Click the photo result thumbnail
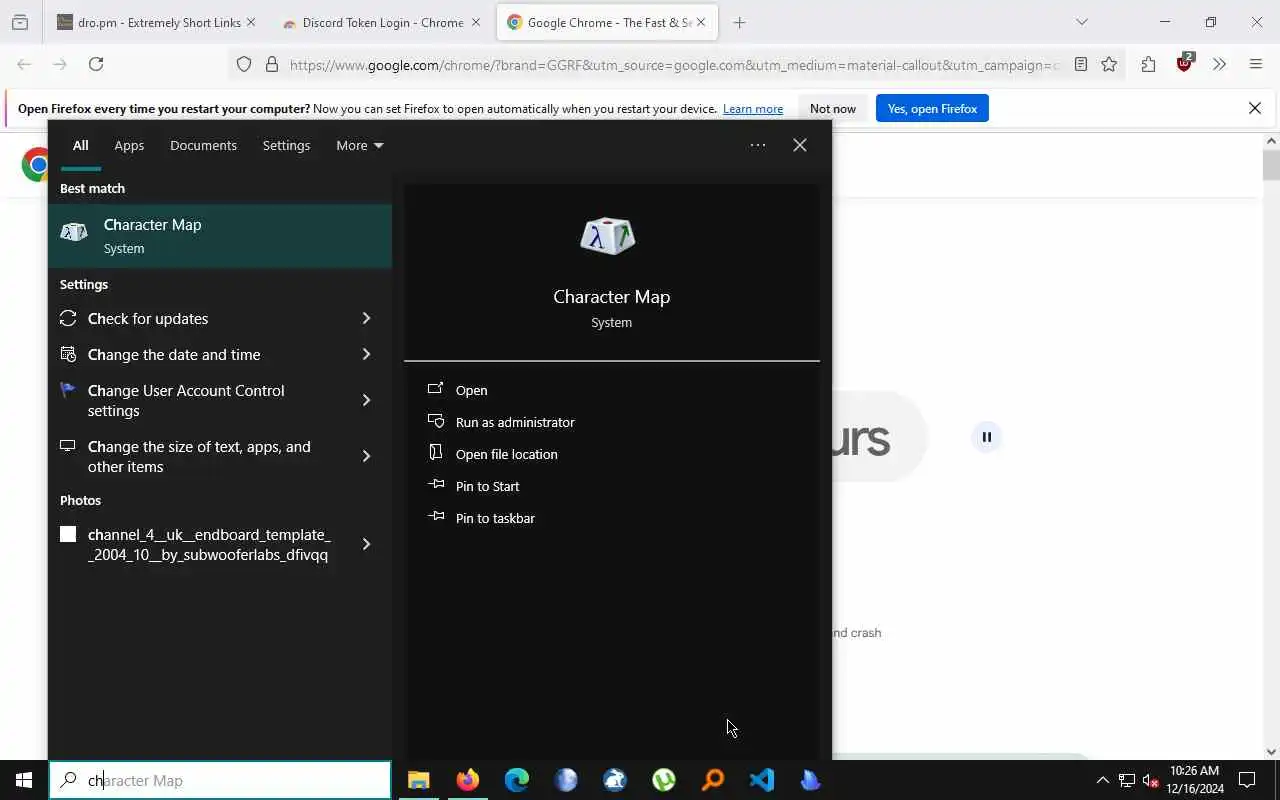This screenshot has width=1280, height=800. click(68, 534)
